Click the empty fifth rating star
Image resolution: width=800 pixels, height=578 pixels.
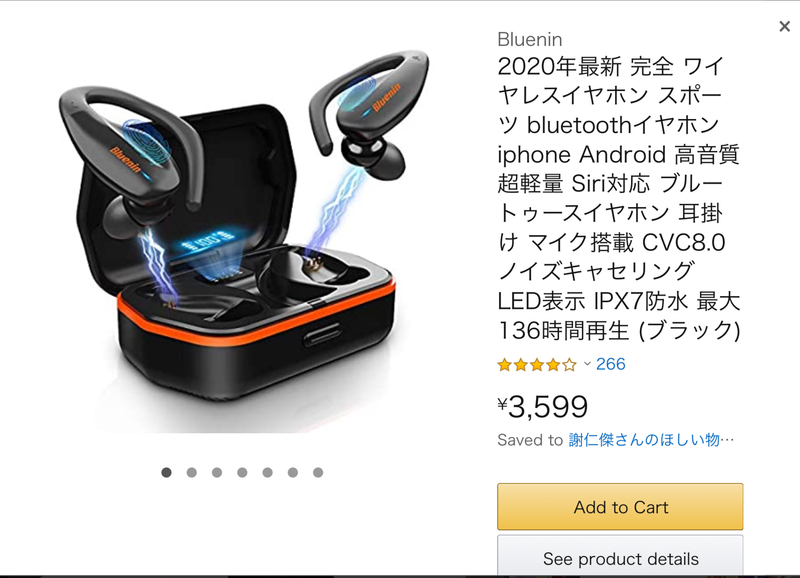coord(569,364)
